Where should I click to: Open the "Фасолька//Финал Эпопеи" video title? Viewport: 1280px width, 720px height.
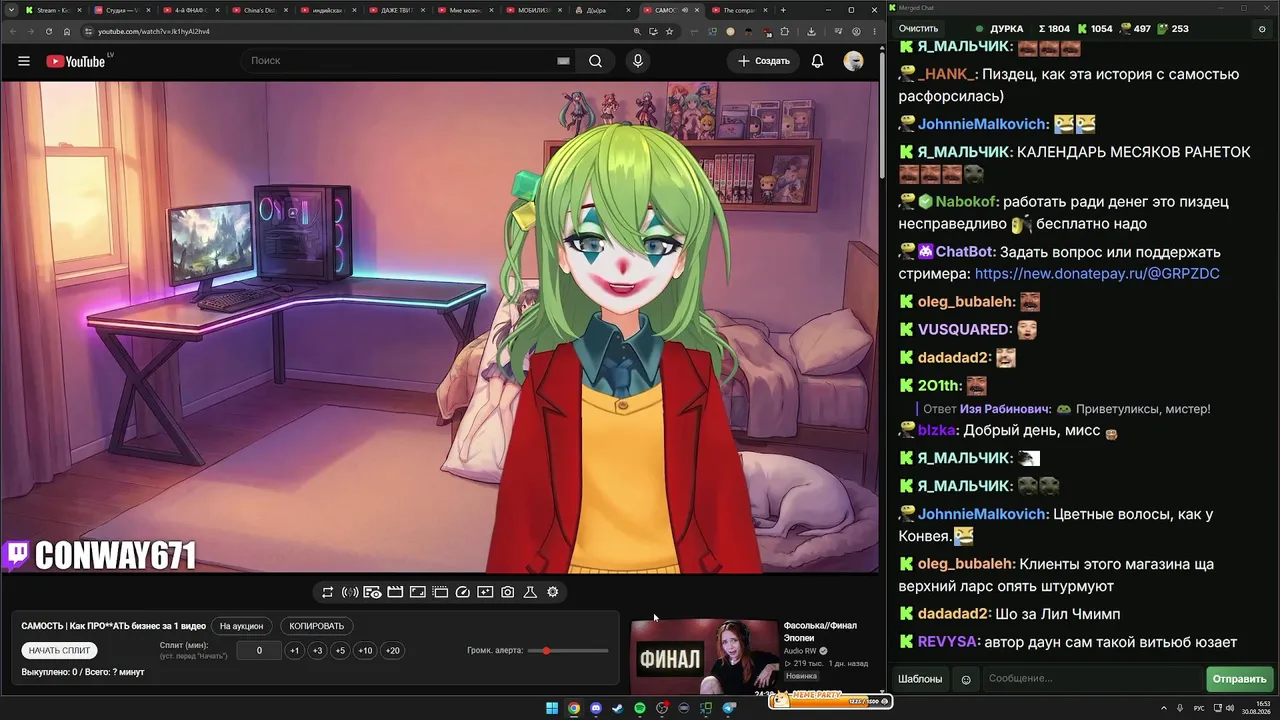pos(820,632)
